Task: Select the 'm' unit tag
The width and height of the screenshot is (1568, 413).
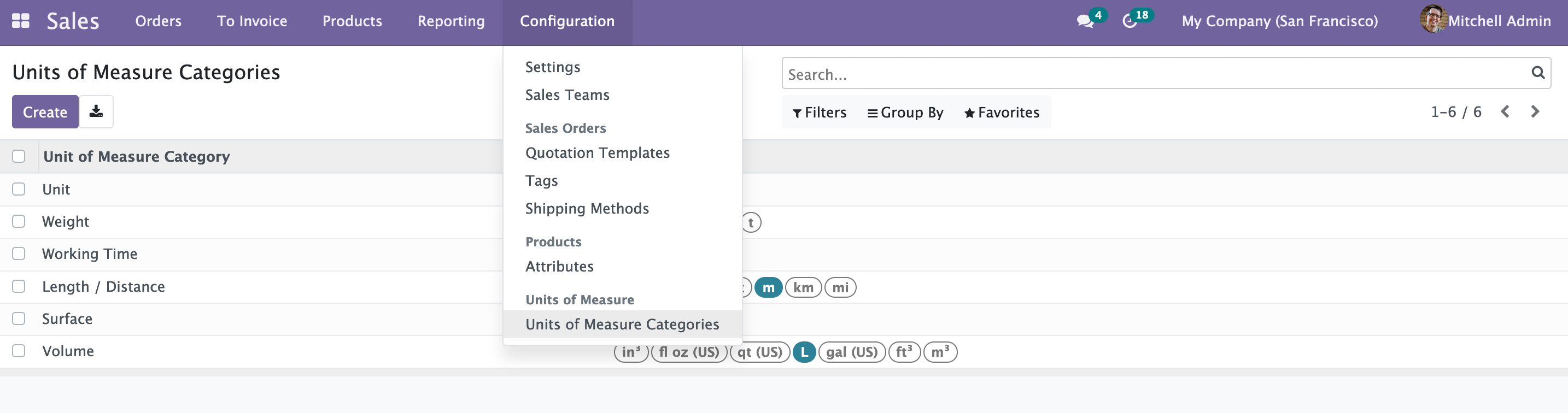Action: click(768, 287)
